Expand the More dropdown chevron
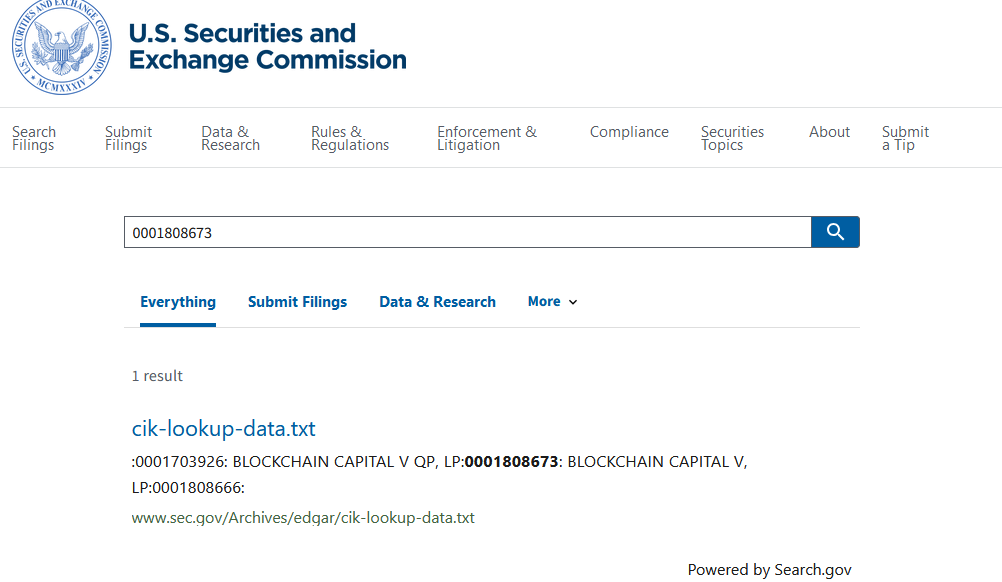The height and width of the screenshot is (582, 1002). [x=573, y=302]
